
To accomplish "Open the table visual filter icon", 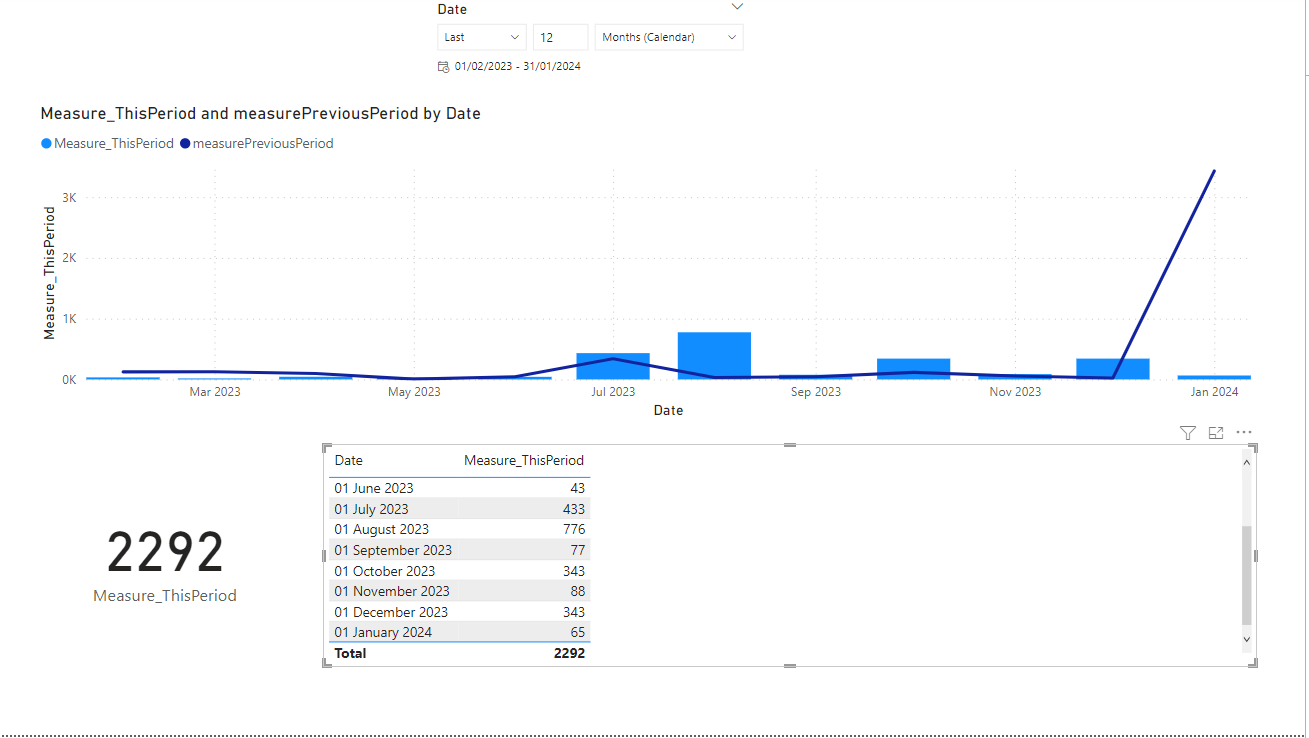I will click(1187, 433).
